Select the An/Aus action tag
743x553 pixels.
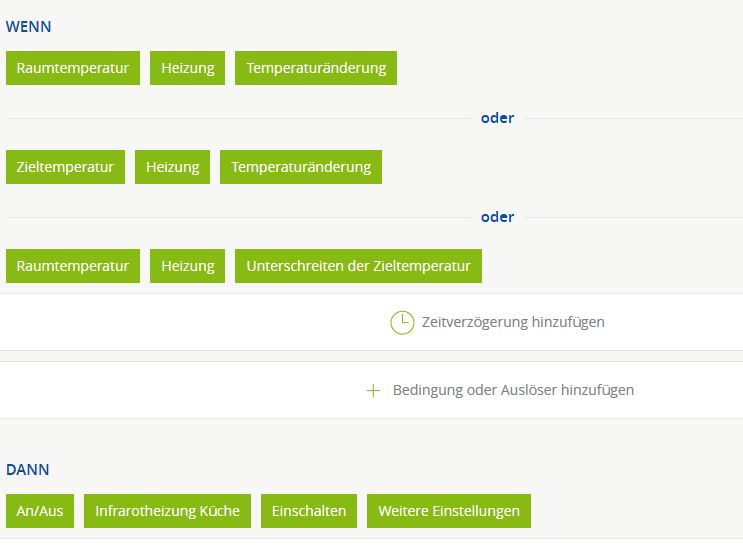pos(40,511)
